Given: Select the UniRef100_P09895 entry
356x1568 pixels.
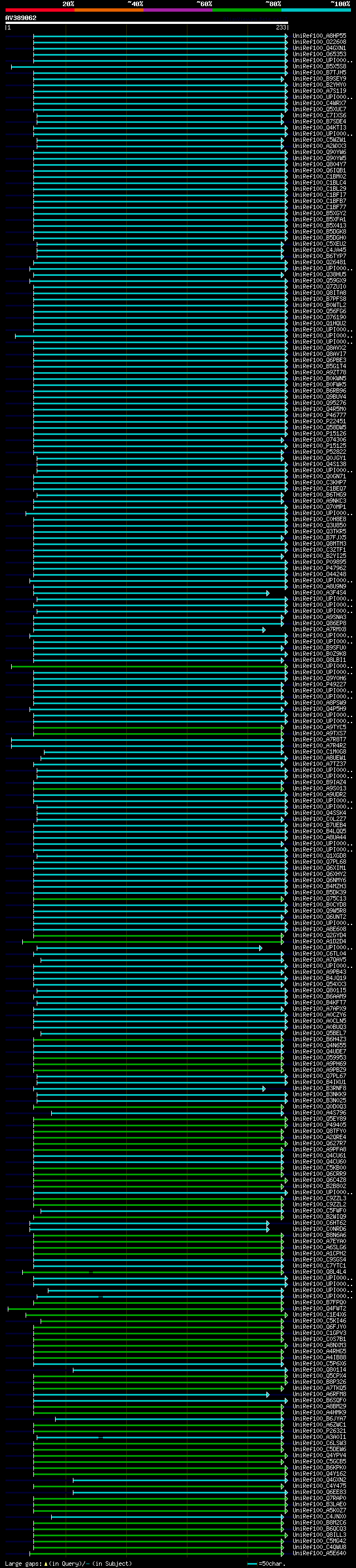Looking at the screenshot, I should point(319,562).
